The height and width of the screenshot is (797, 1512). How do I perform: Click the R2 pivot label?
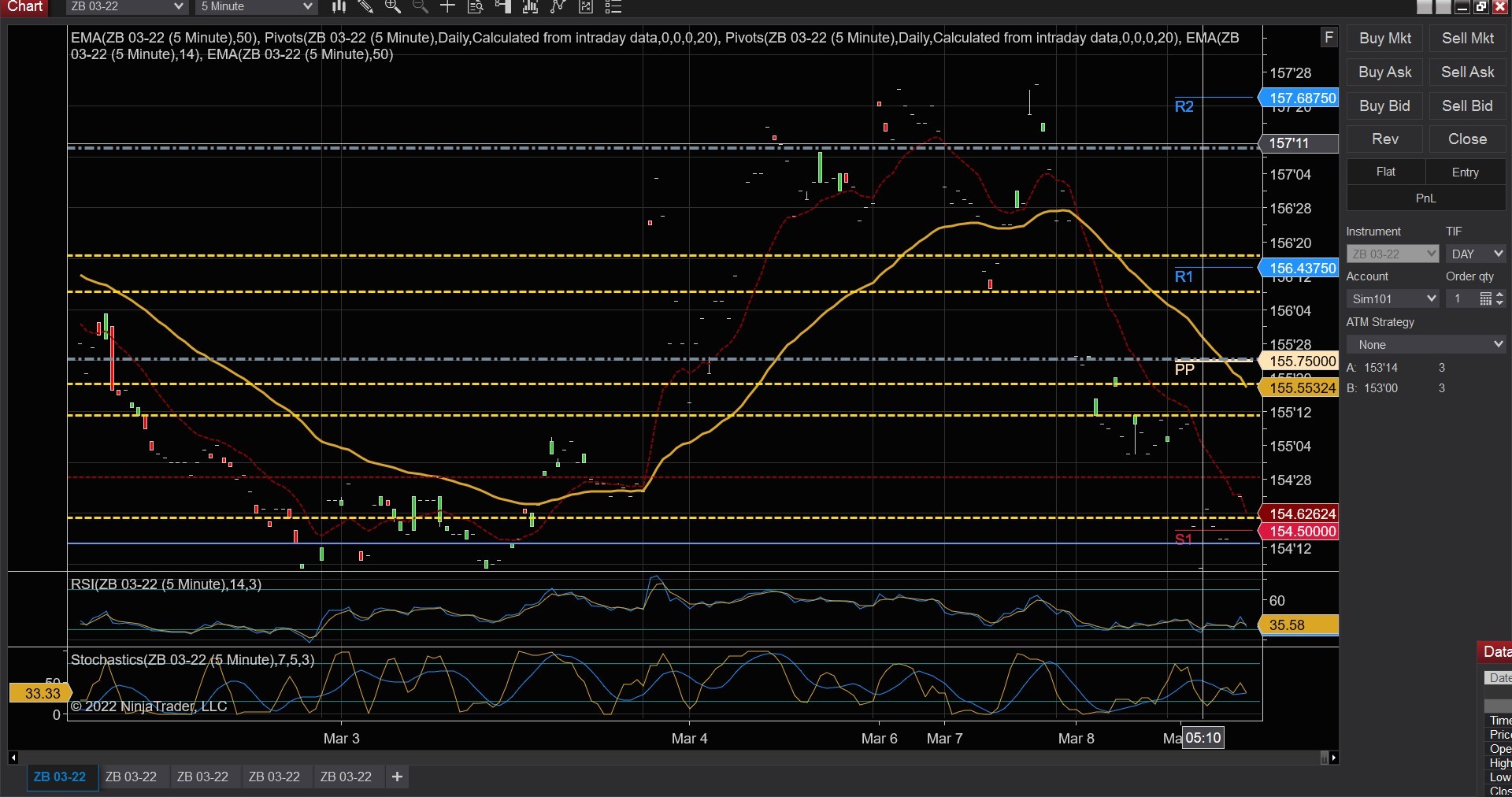tap(1184, 107)
